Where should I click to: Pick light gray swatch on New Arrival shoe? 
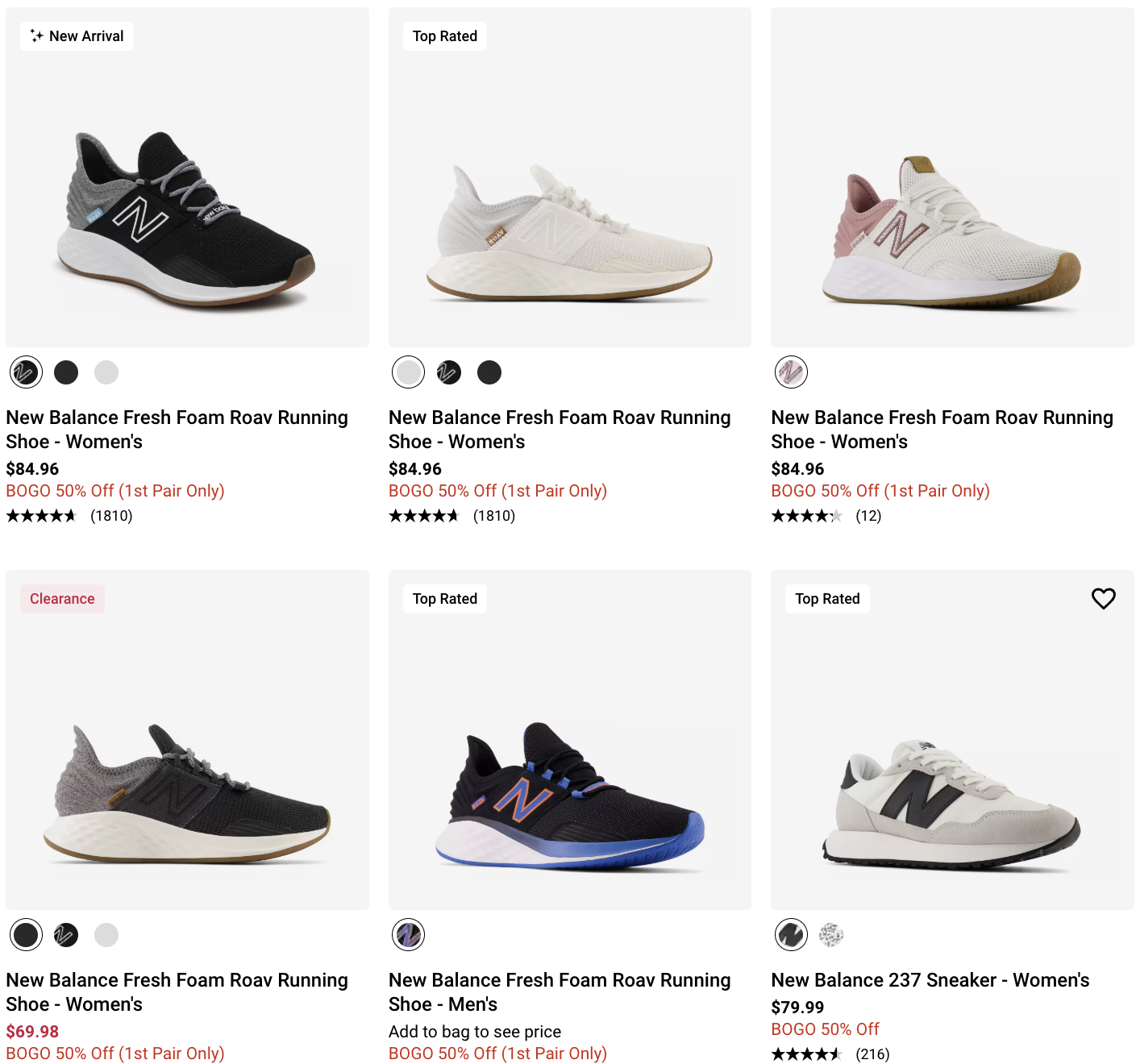(106, 372)
